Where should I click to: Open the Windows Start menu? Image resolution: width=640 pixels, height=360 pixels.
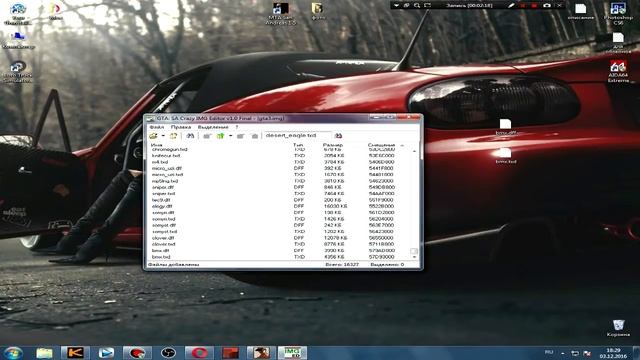[13, 353]
